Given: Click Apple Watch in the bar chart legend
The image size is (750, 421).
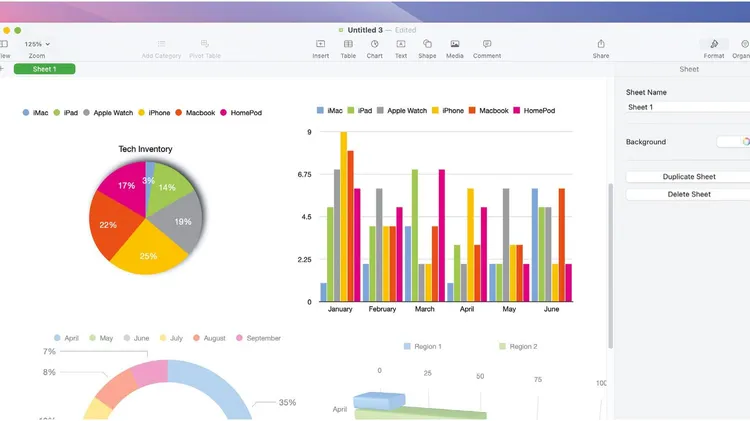Looking at the screenshot, I should (402, 111).
